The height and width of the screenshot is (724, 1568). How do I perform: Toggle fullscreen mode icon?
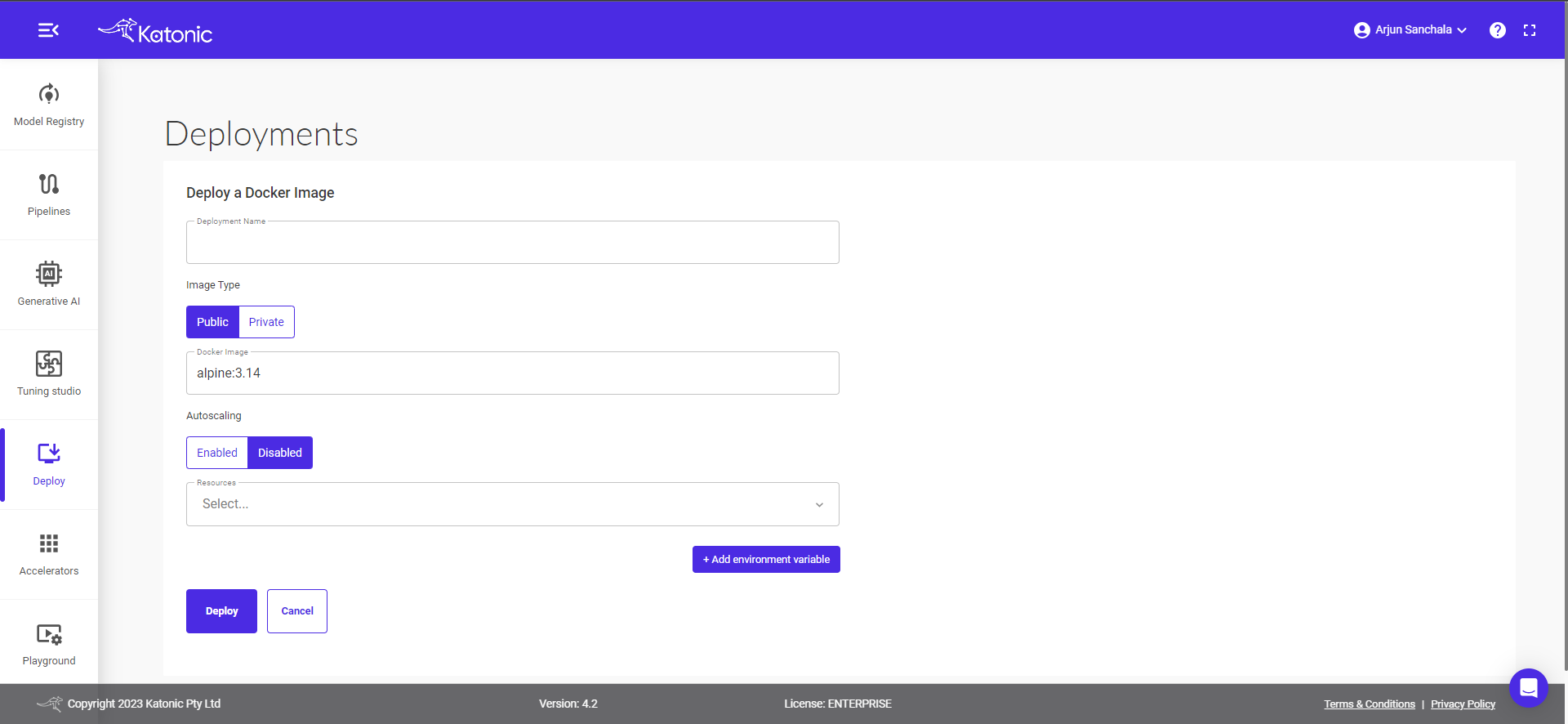pyautogui.click(x=1530, y=30)
